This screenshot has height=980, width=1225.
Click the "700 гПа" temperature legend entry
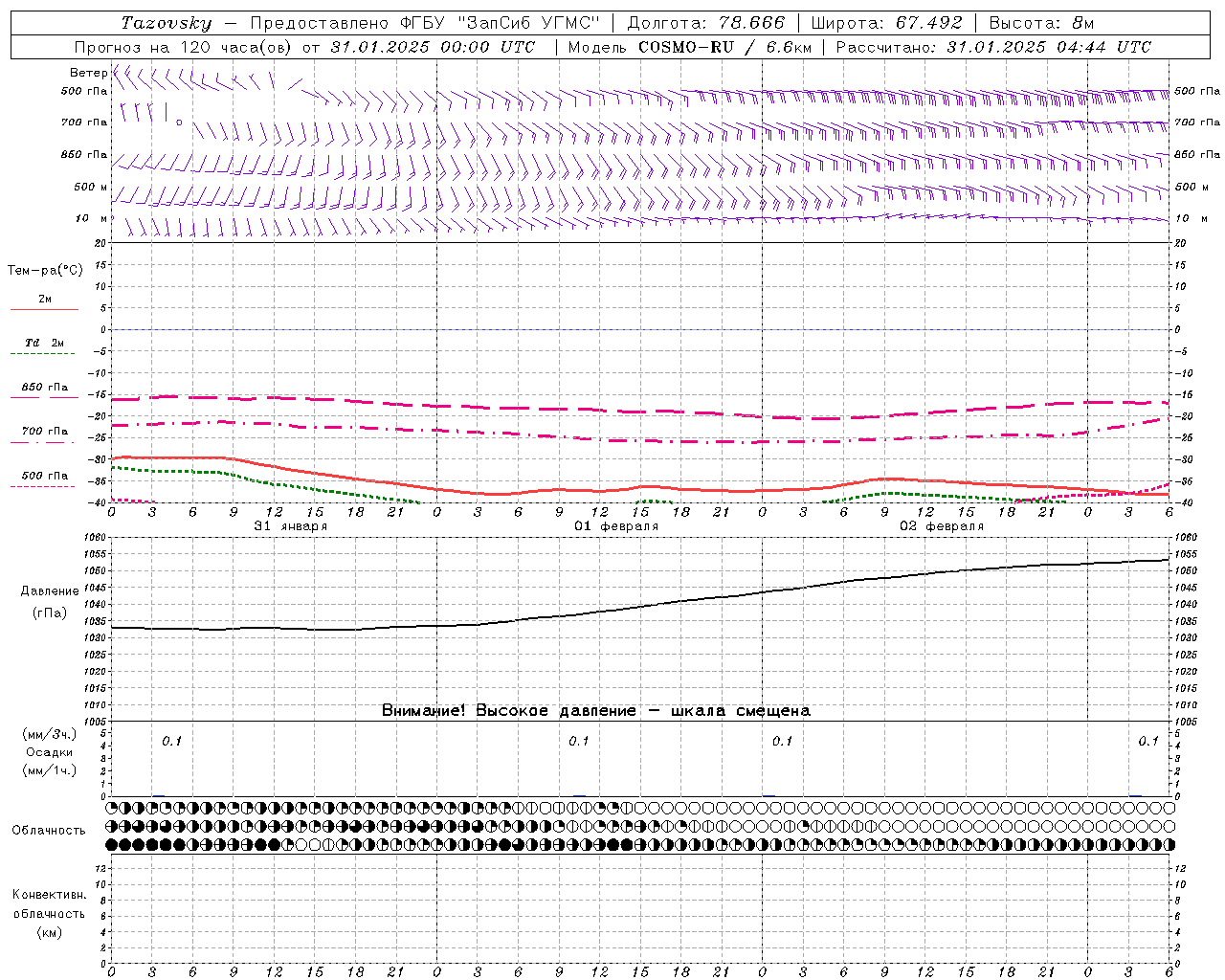[45, 432]
